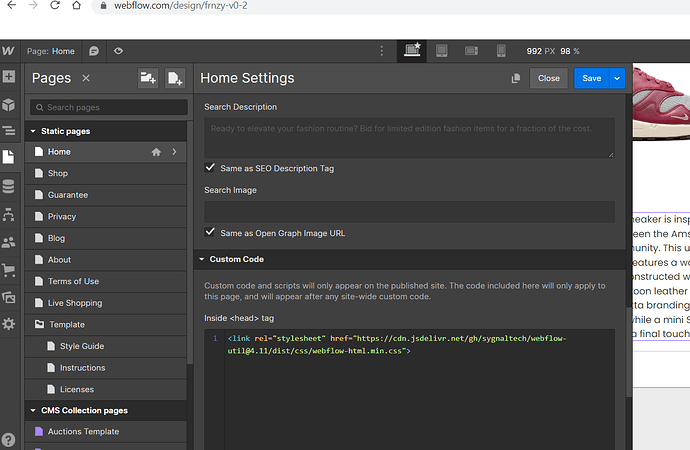
Task: Open the Navigator panel icon
Action: click(9, 130)
